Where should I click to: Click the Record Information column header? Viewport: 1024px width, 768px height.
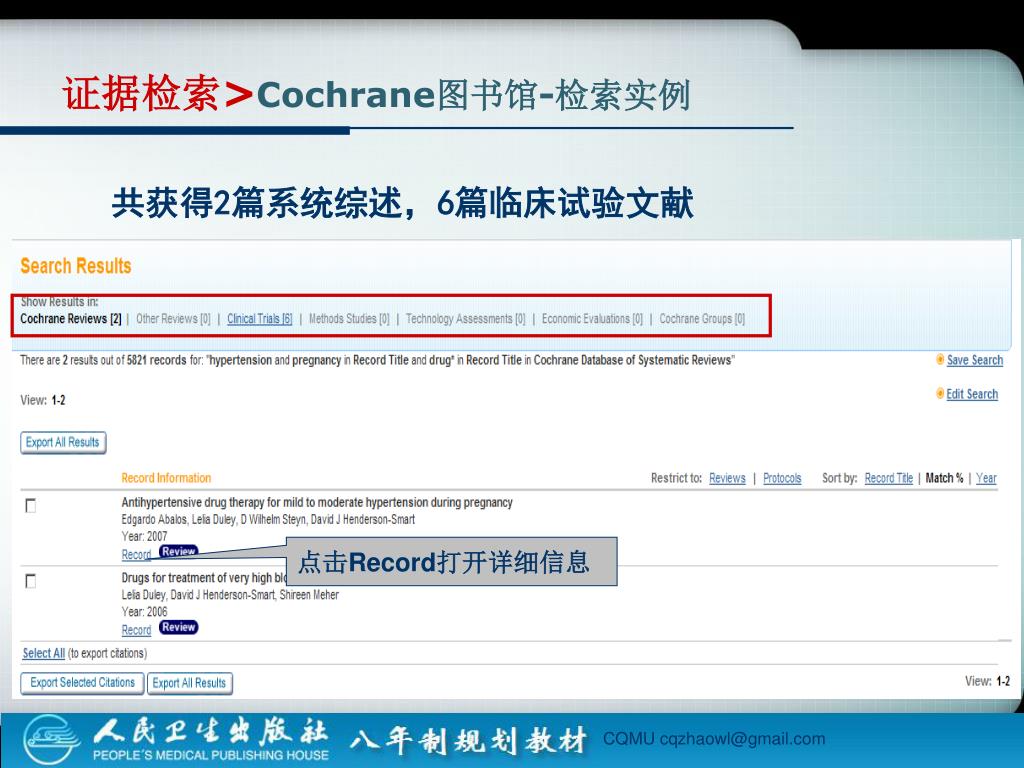pyautogui.click(x=166, y=478)
